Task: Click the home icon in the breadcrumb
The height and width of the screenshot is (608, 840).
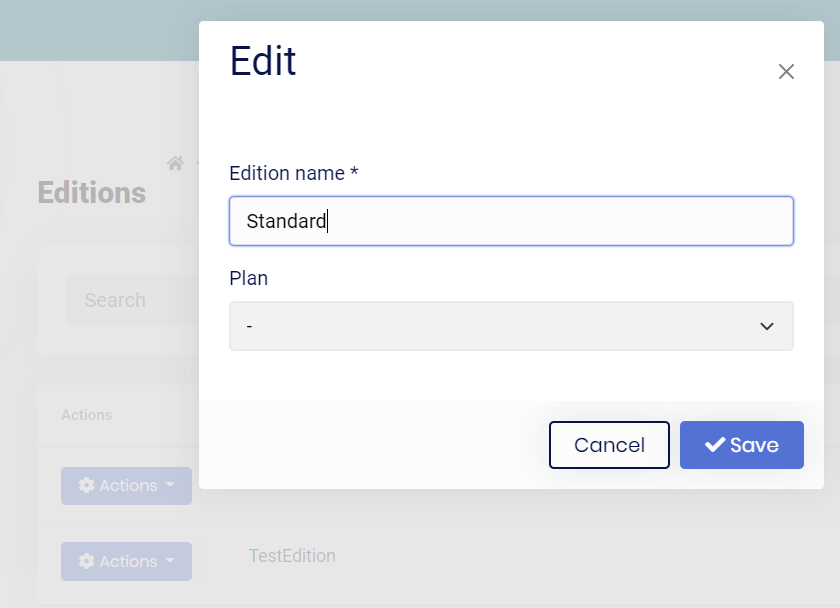Action: (175, 163)
